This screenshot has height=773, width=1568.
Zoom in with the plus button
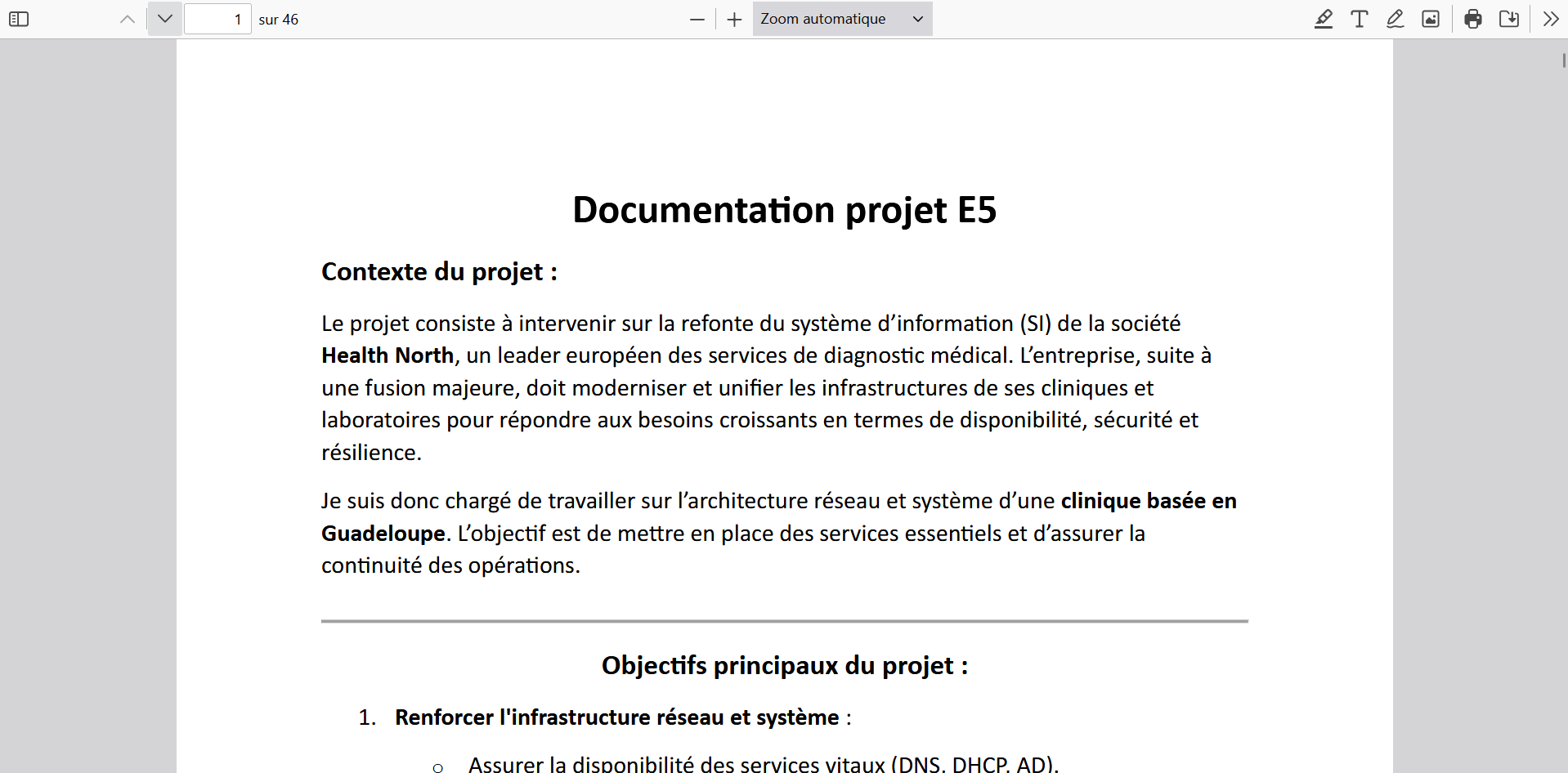coord(734,20)
